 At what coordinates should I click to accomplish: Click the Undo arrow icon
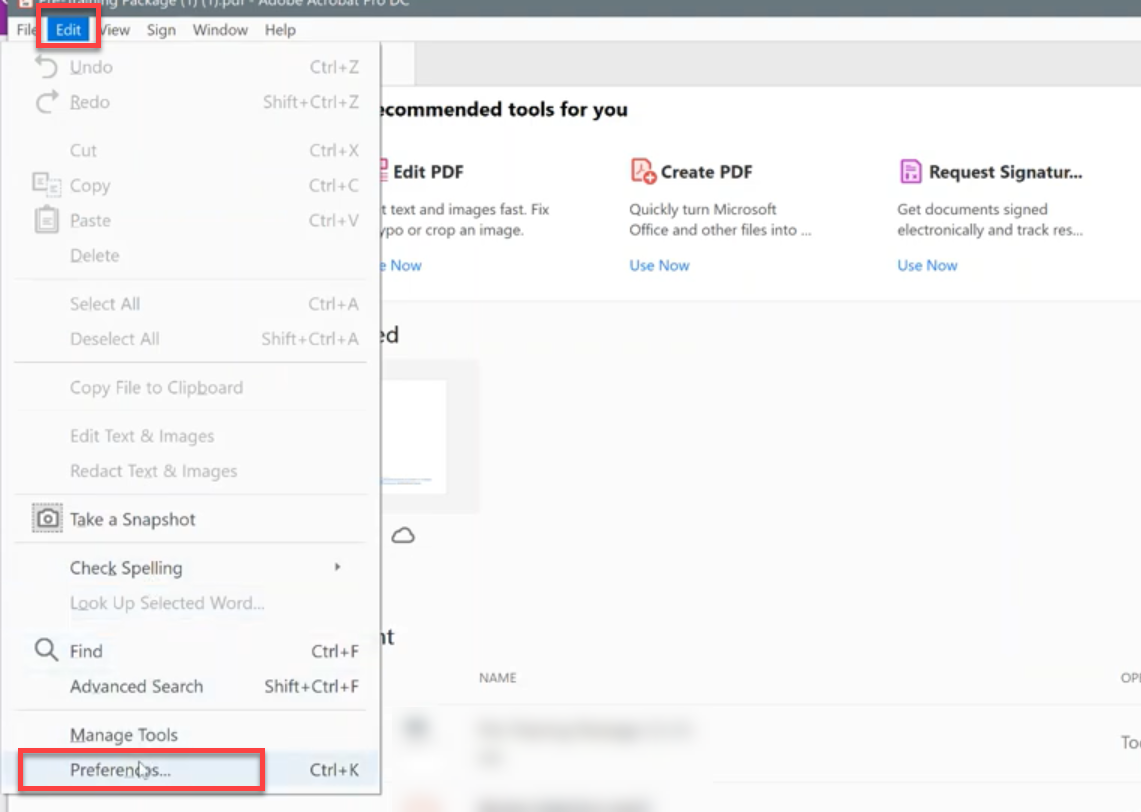pyautogui.click(x=47, y=67)
